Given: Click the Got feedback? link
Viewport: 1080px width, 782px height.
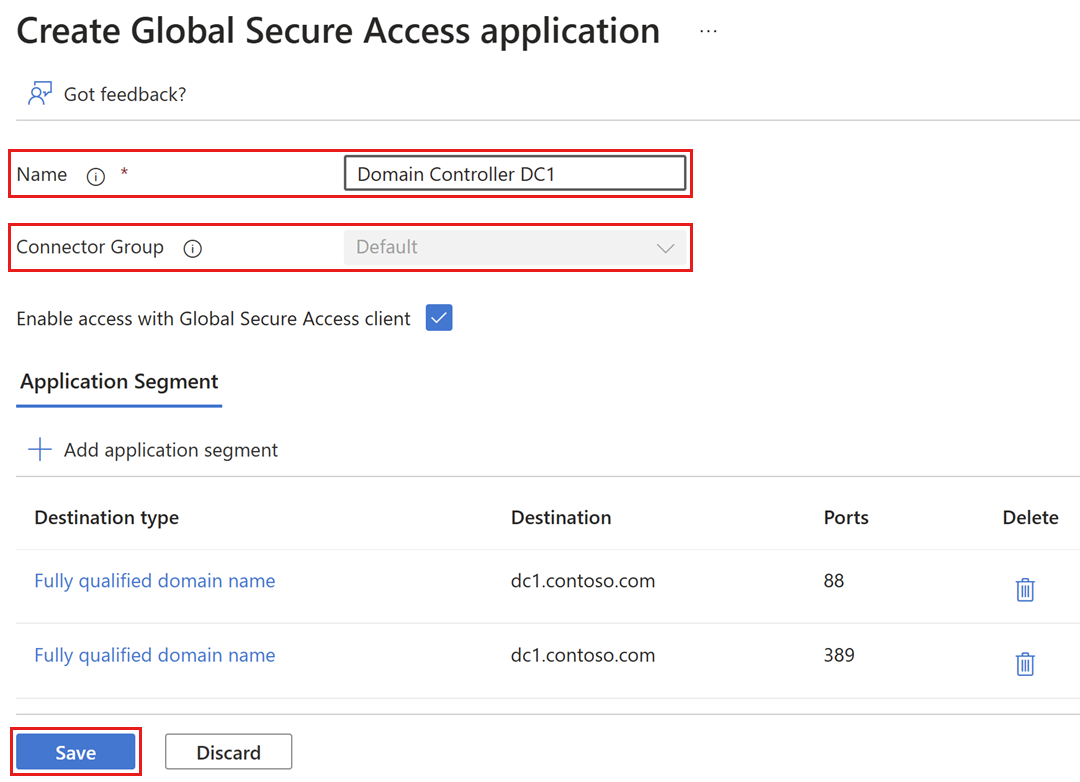Looking at the screenshot, I should tap(125, 94).
